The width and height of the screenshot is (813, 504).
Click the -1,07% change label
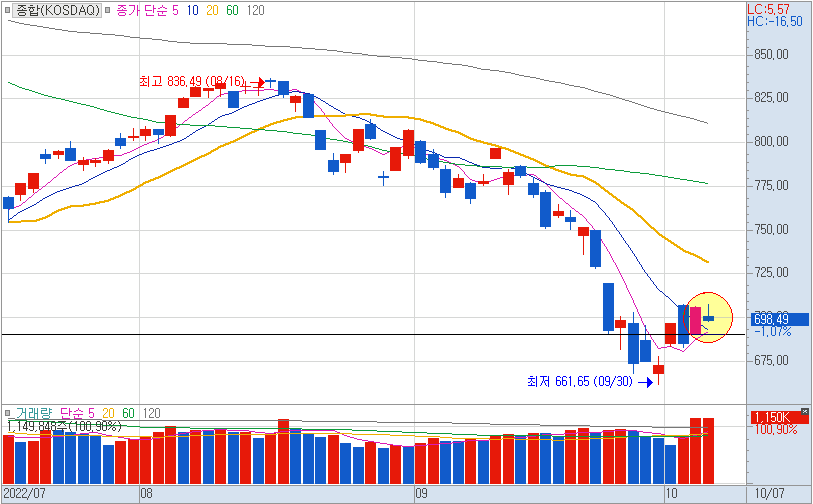click(x=773, y=332)
